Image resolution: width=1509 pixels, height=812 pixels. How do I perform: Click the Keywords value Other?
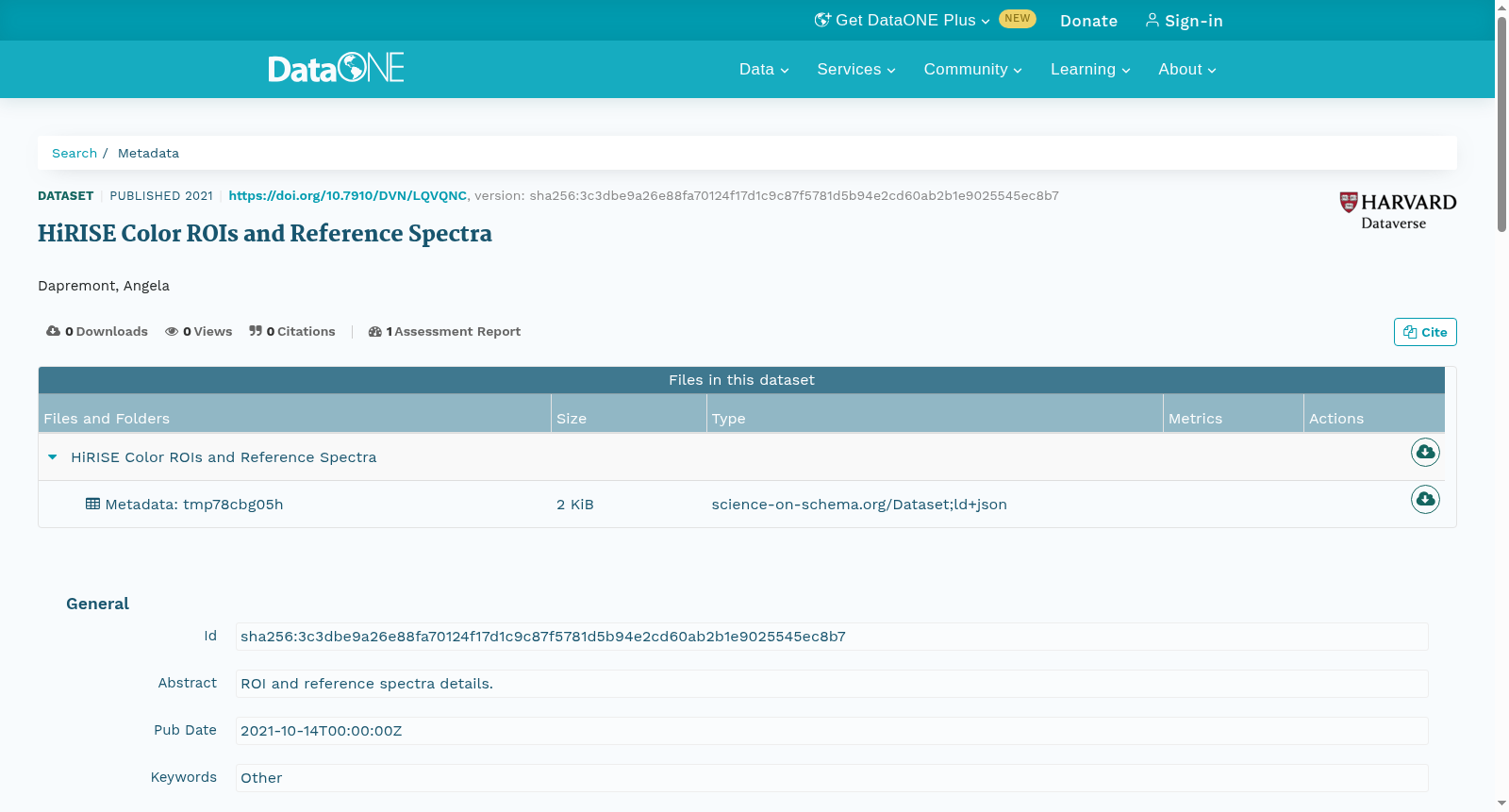click(x=261, y=778)
